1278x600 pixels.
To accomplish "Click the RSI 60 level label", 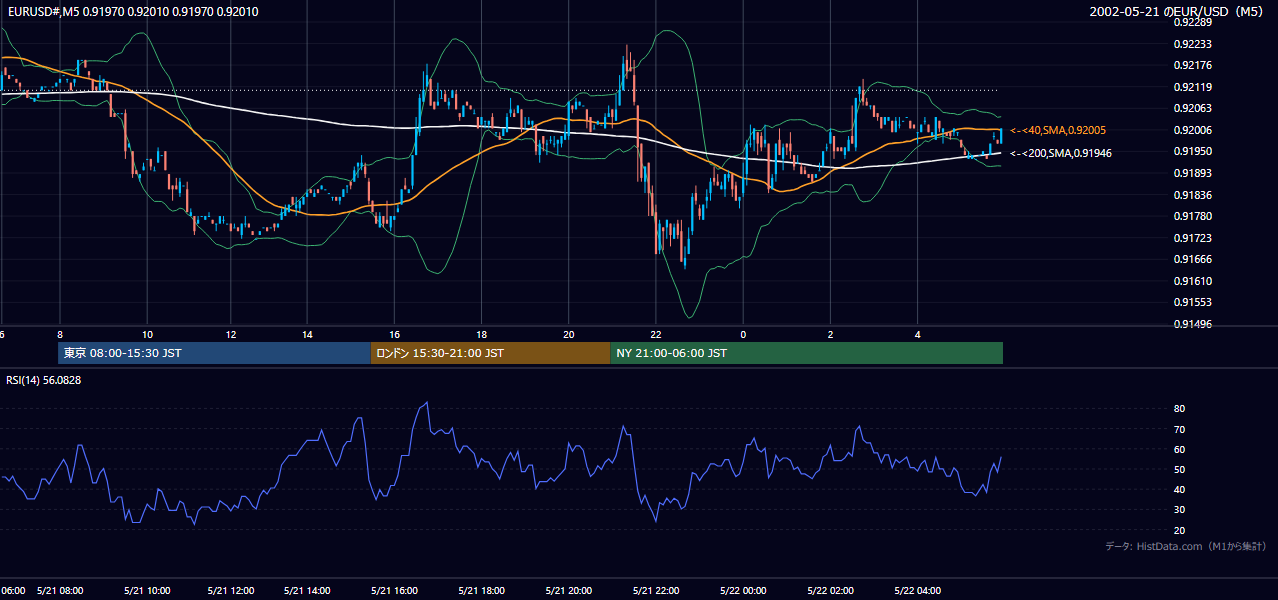I will (x=1179, y=449).
